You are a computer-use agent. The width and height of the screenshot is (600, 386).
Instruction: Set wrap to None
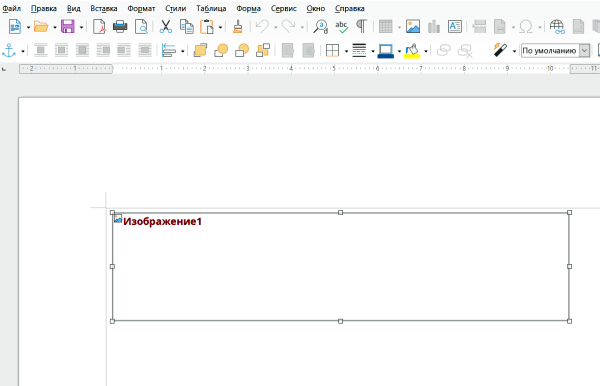pos(40,50)
